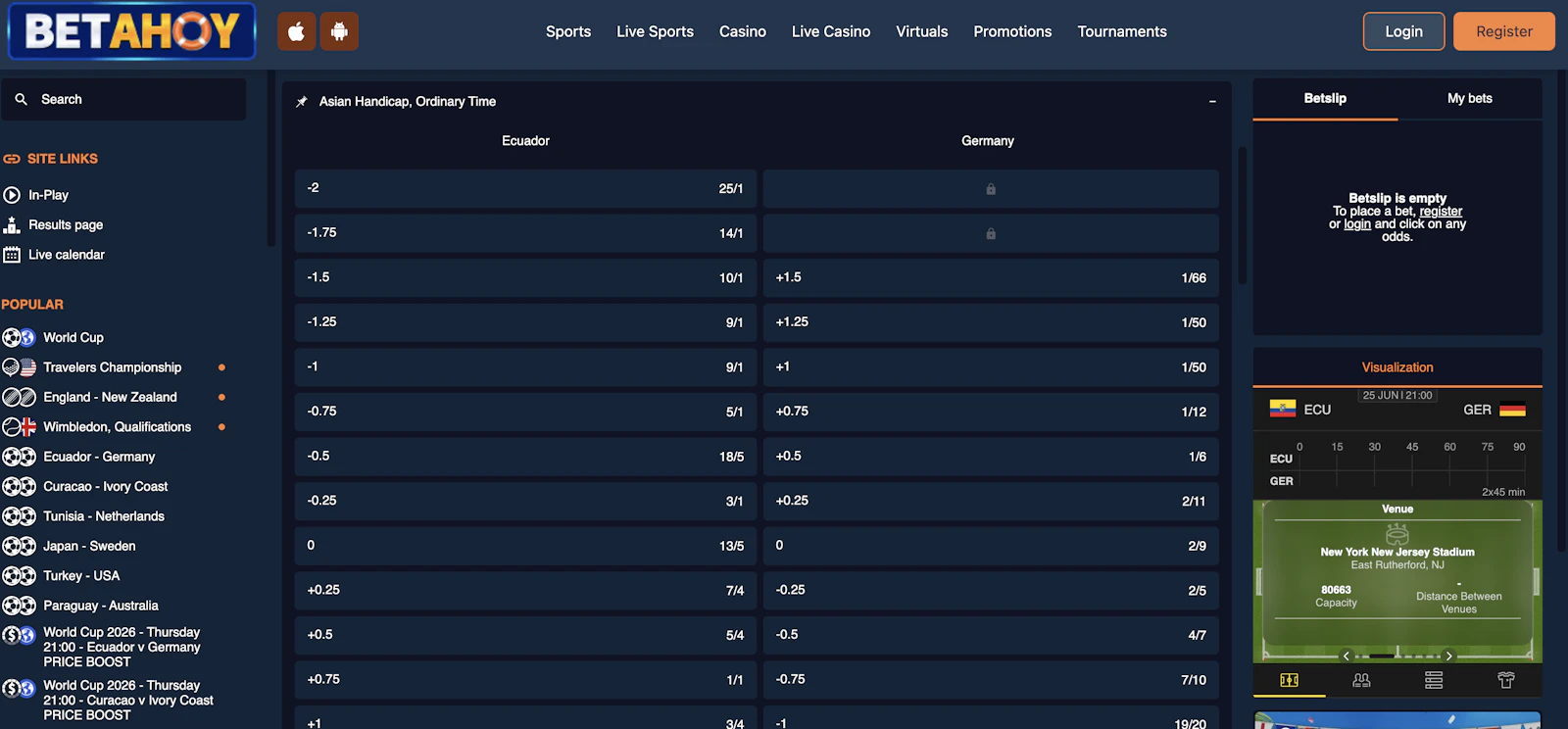The width and height of the screenshot is (1568, 729).
Task: Open the Sports menu
Action: point(568,31)
